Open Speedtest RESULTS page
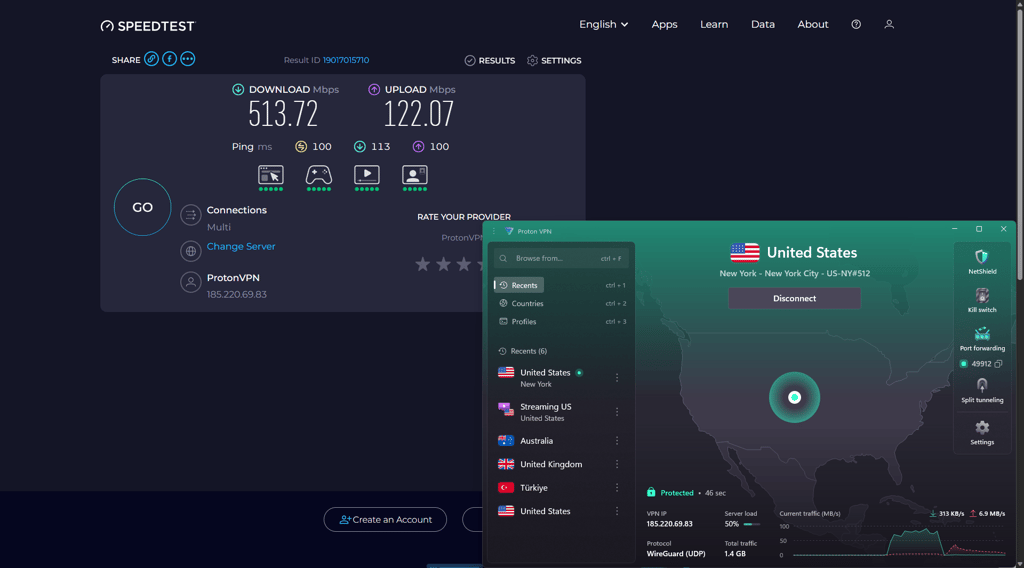Viewport: 1024px width, 568px height. [490, 60]
